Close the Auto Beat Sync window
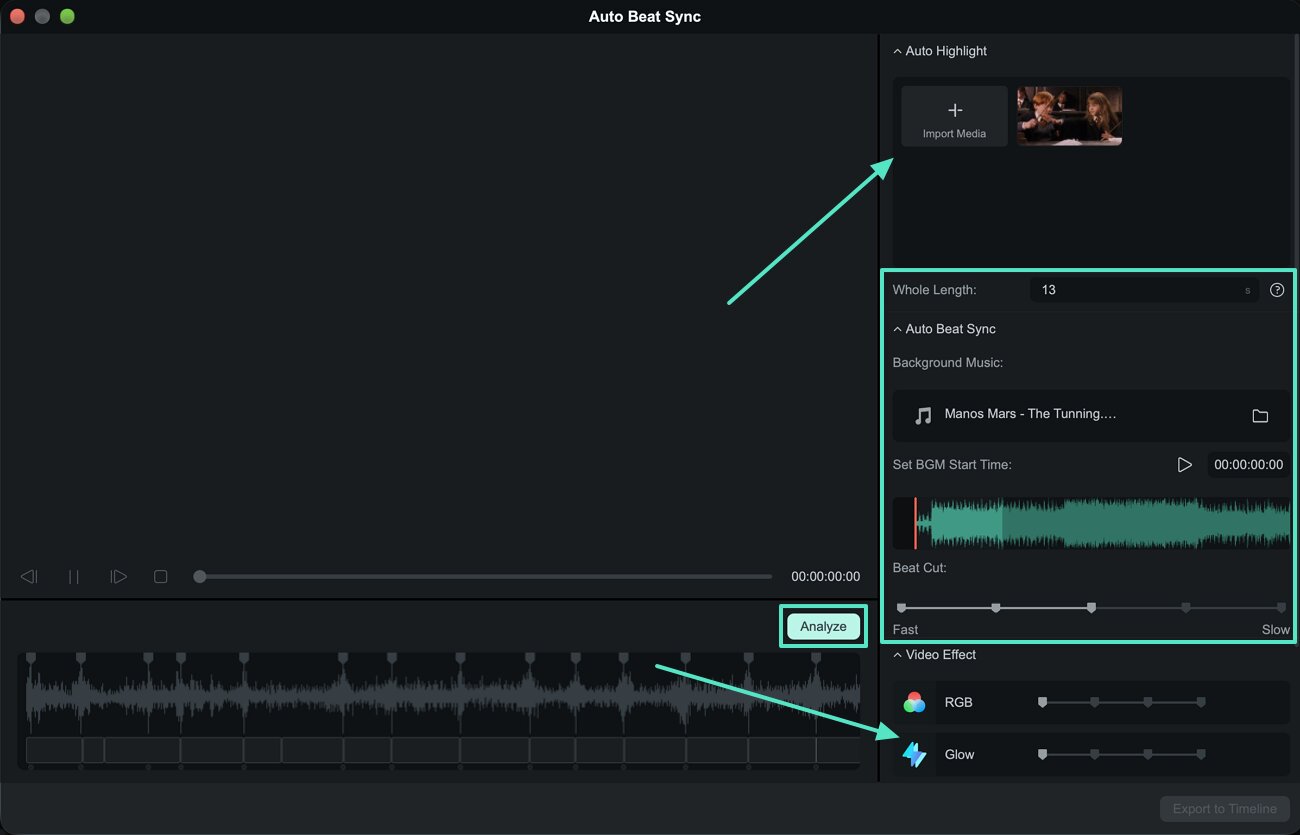 [x=17, y=17]
